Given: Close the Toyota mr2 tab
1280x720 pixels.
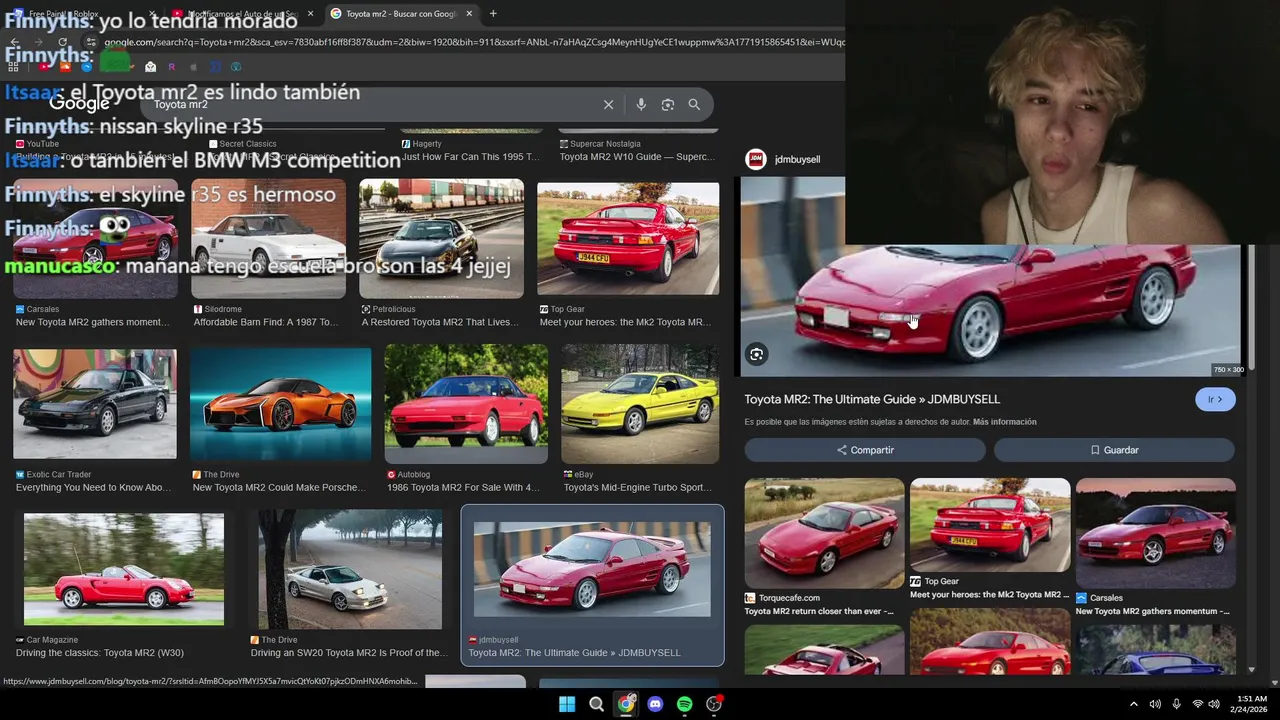Looking at the screenshot, I should (469, 14).
